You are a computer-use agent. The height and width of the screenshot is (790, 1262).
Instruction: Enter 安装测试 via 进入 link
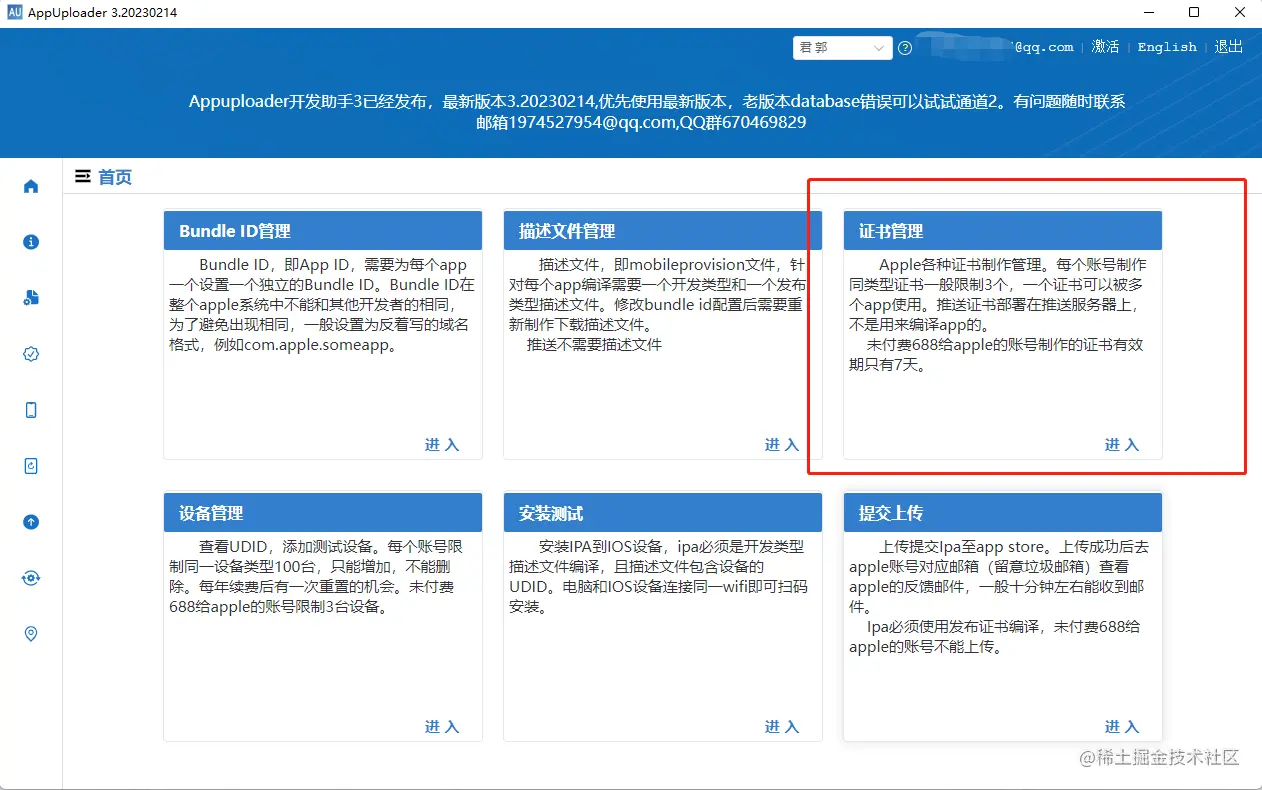[x=782, y=727]
